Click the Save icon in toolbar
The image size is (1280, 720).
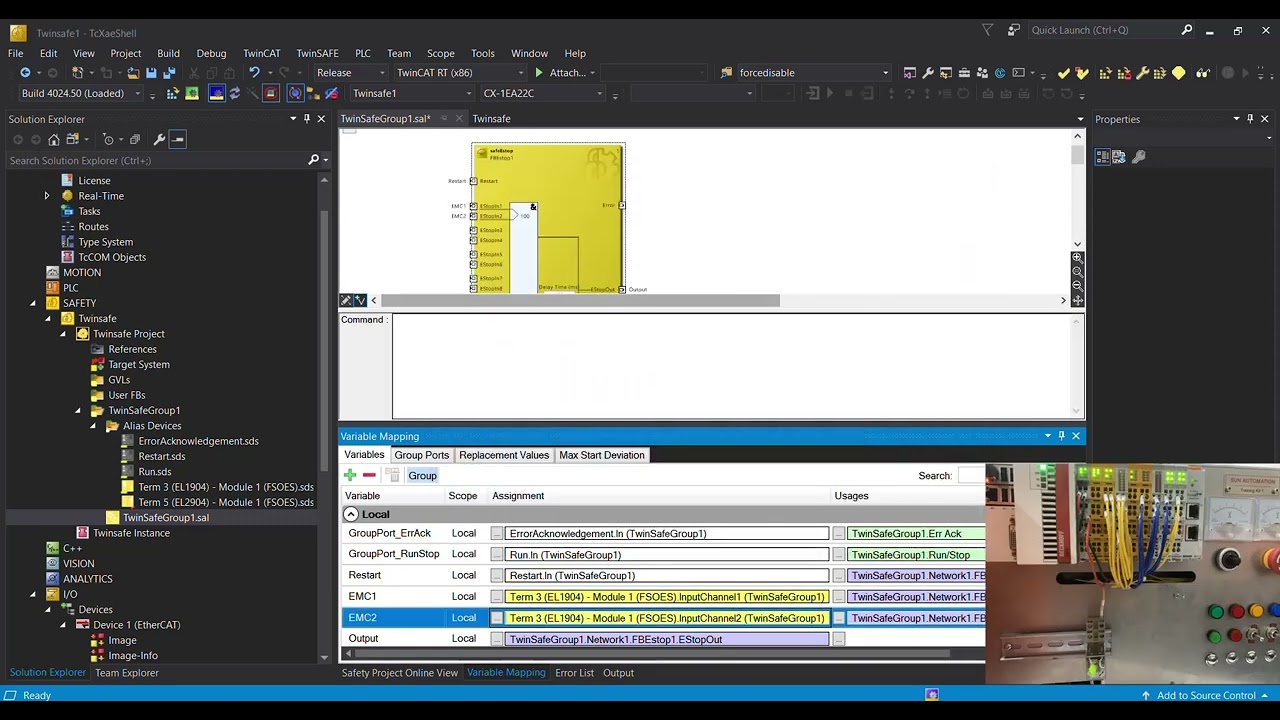pyautogui.click(x=151, y=73)
